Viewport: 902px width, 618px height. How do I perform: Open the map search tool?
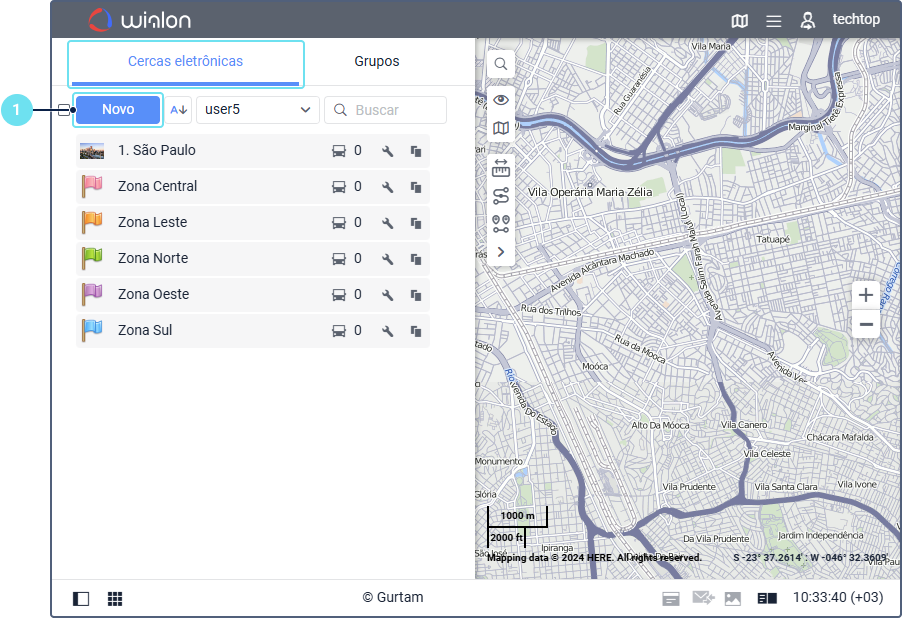(x=501, y=64)
